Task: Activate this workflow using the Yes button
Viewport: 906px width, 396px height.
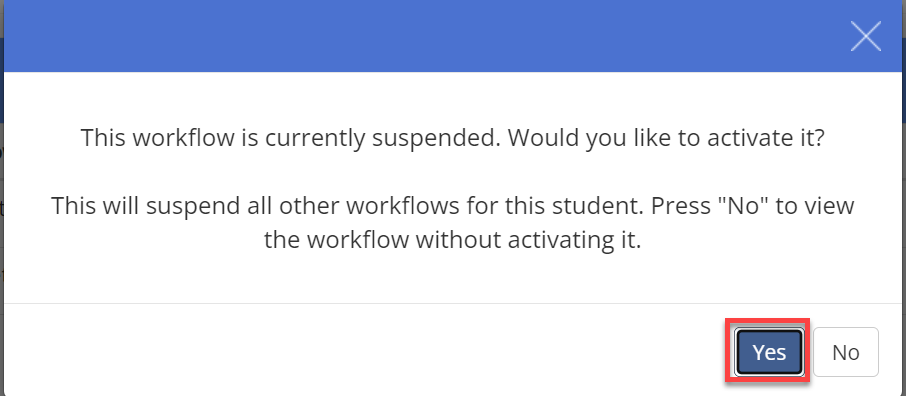Action: (x=768, y=352)
